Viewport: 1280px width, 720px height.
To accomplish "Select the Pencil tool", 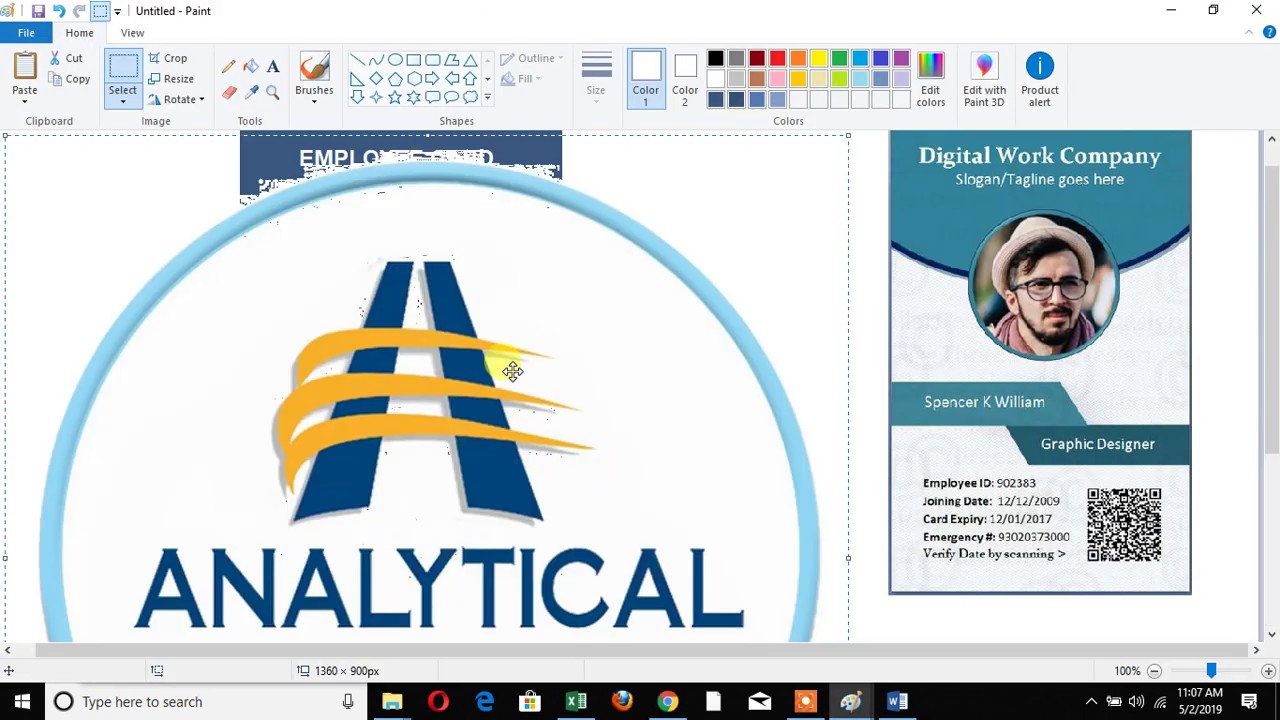I will coord(229,67).
